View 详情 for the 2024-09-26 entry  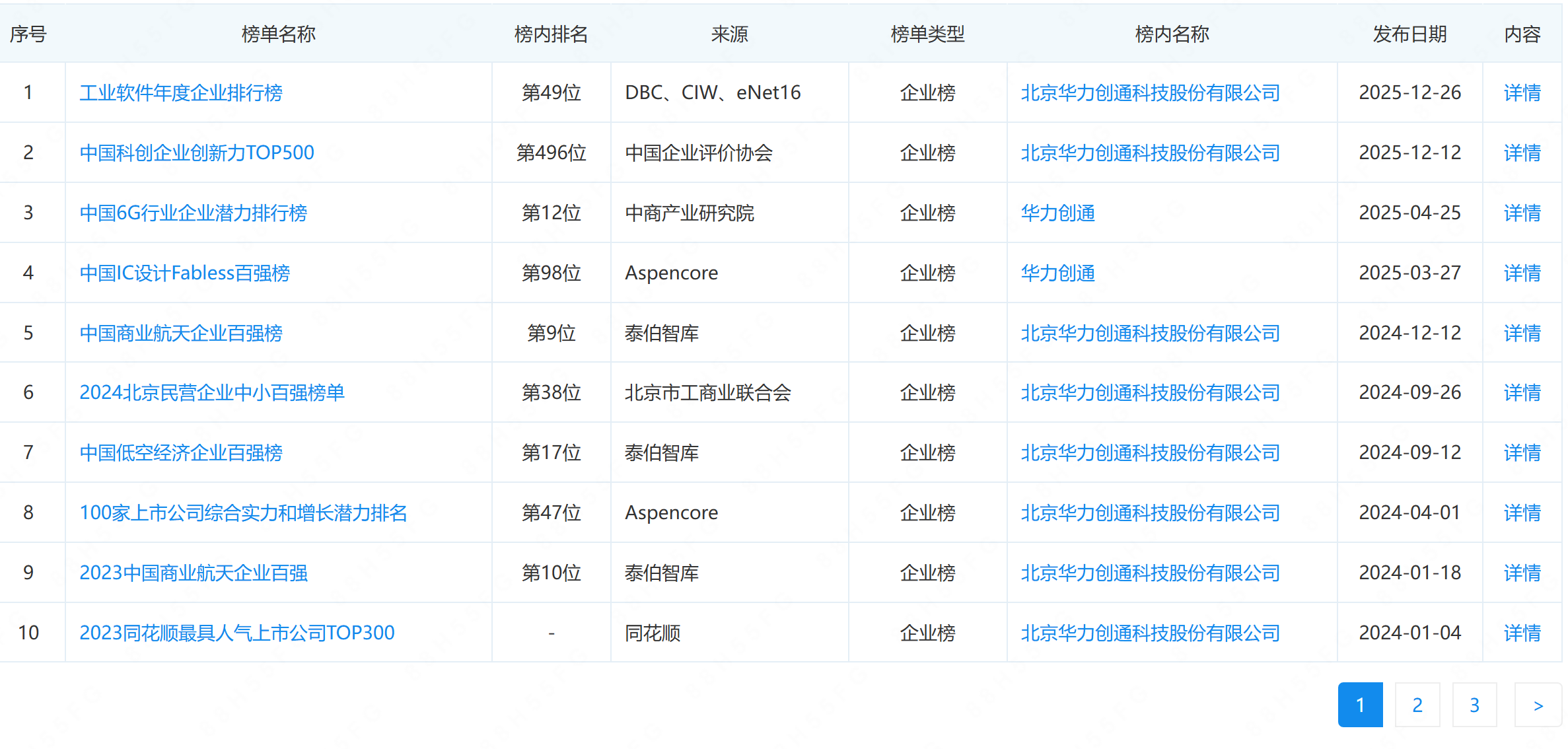coord(1522,392)
